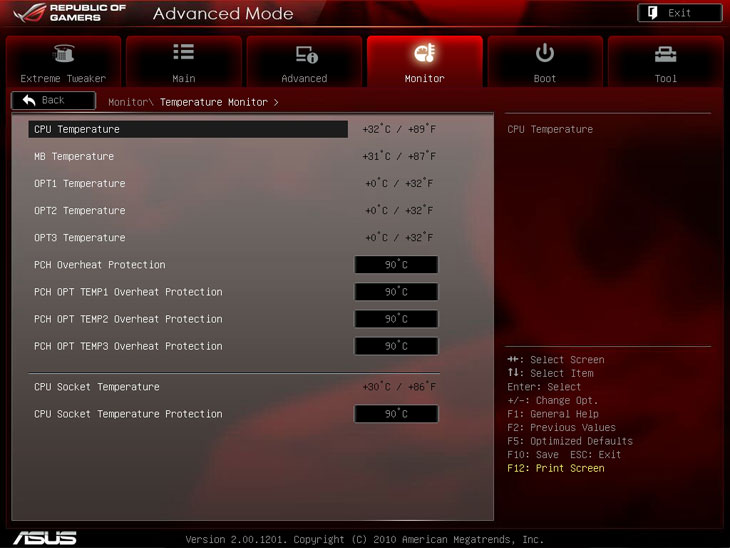Click the Back arrow icon
Screen dimensions: 730x548
(x=29, y=100)
